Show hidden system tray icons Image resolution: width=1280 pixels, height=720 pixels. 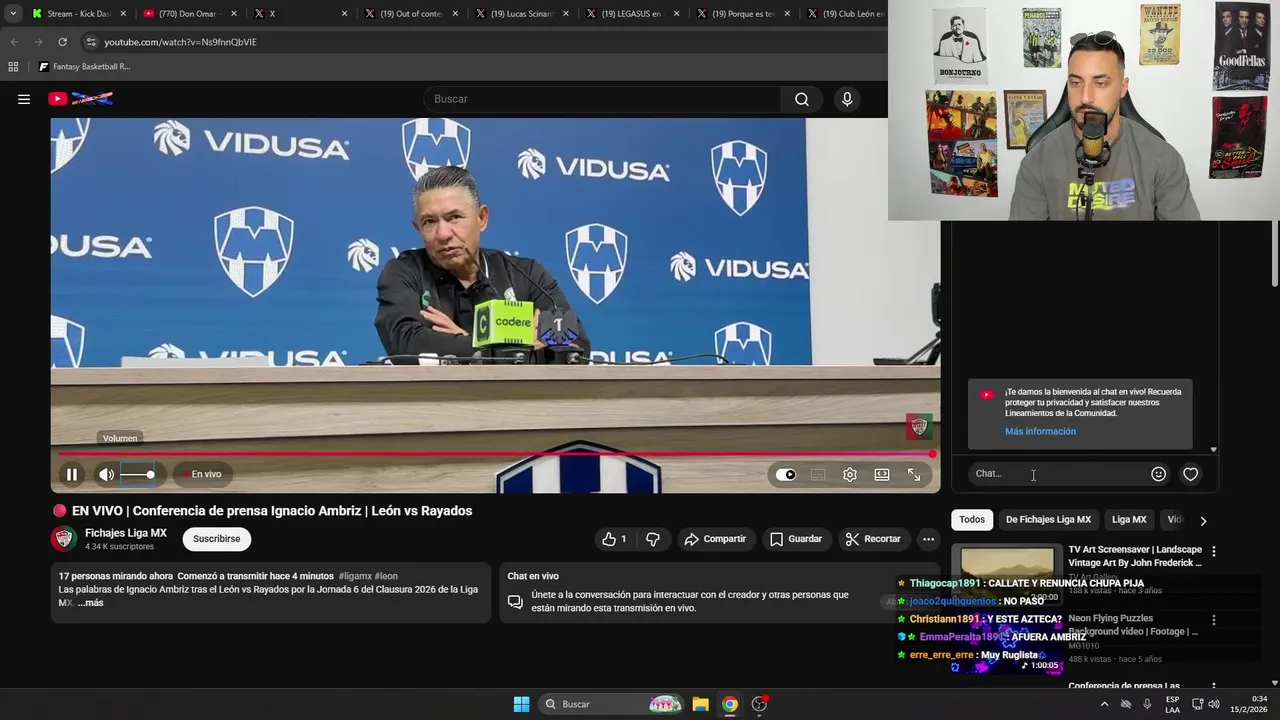point(1104,704)
